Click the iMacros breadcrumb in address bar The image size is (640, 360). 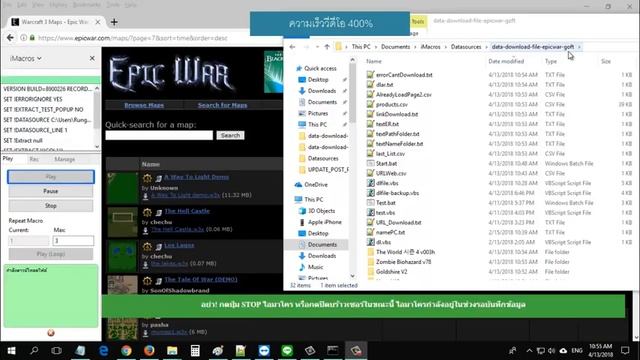point(430,47)
